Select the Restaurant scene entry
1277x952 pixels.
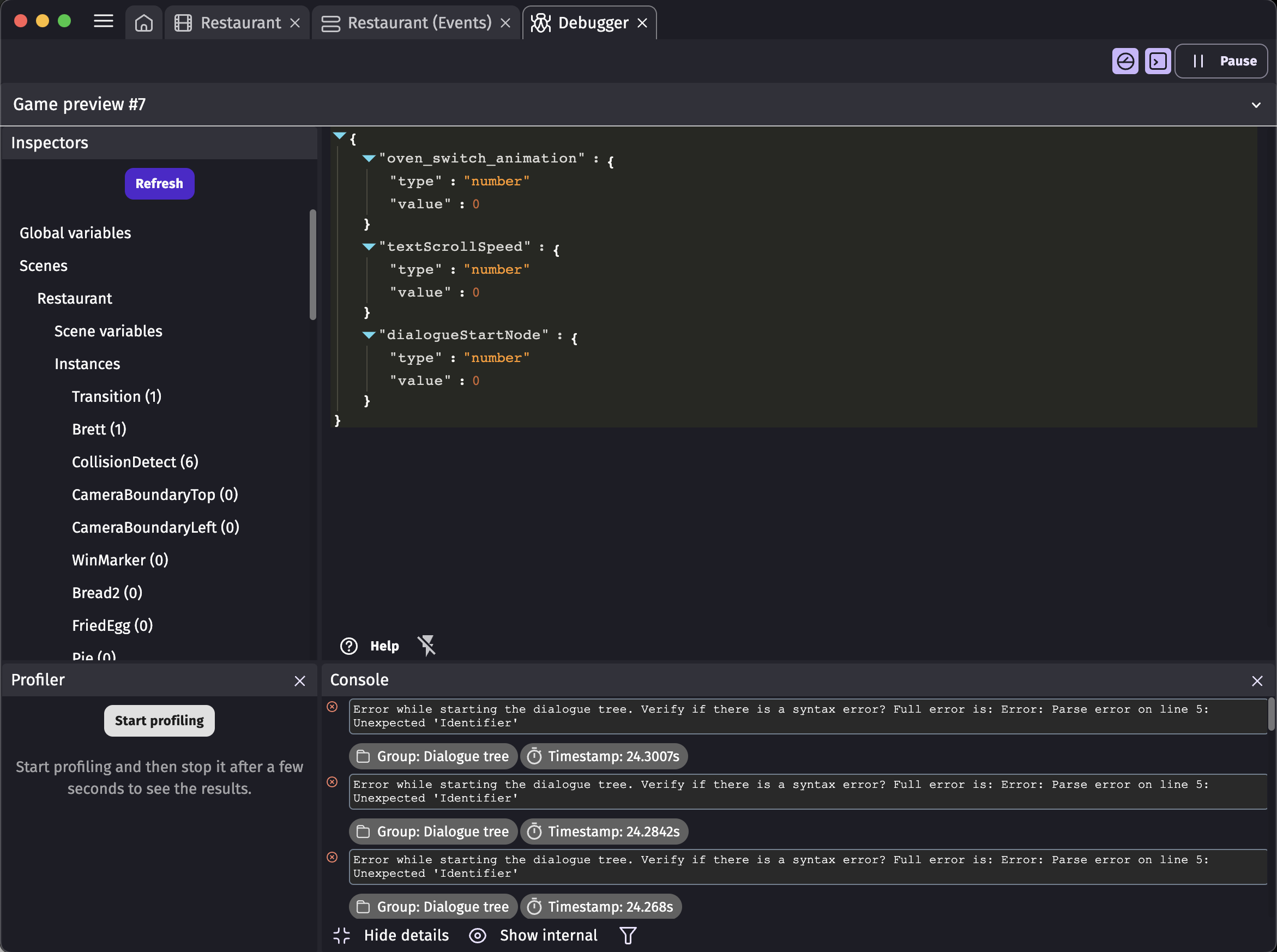pyautogui.click(x=75, y=298)
